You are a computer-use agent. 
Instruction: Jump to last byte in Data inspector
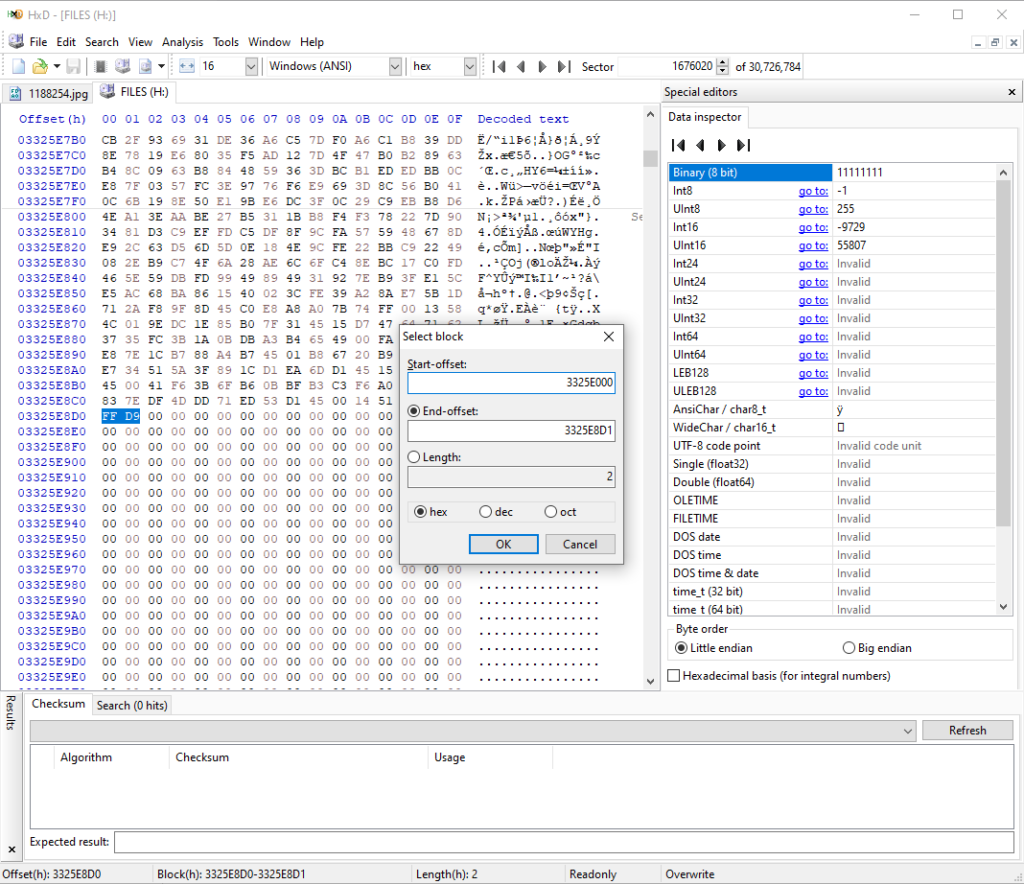743,145
